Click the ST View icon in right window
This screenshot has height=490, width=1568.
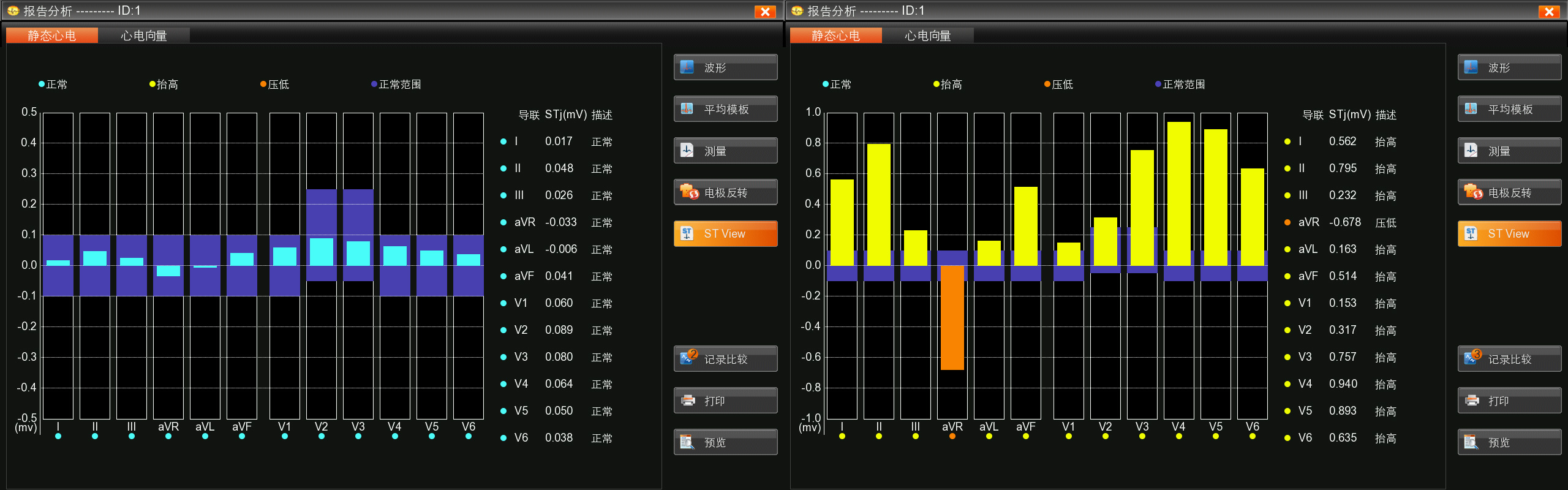1471,233
